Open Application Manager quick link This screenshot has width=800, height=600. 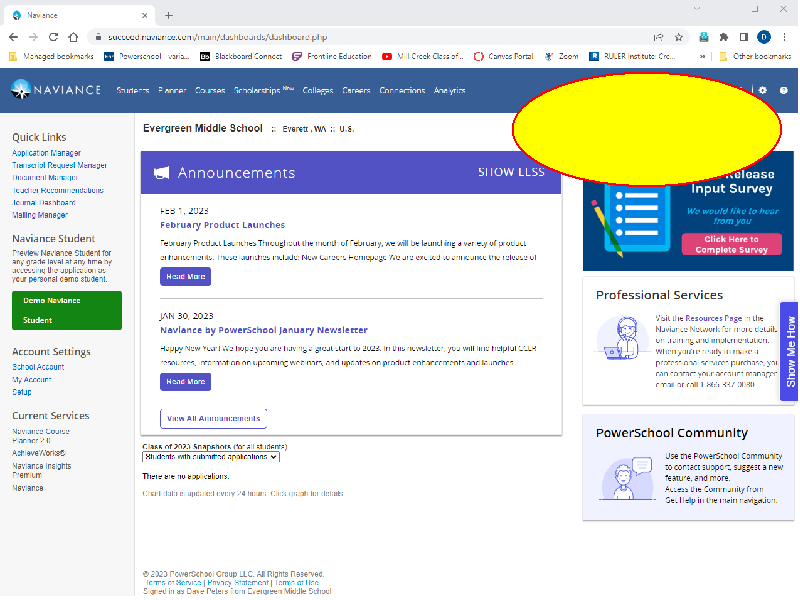click(46, 153)
